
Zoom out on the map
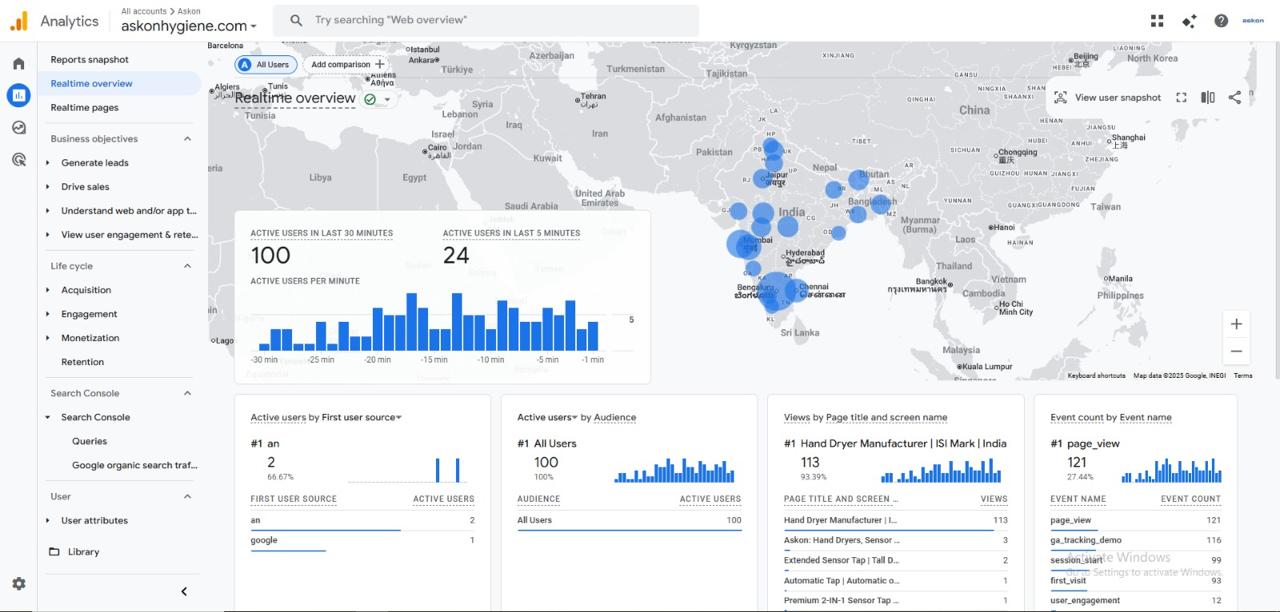click(x=1237, y=351)
